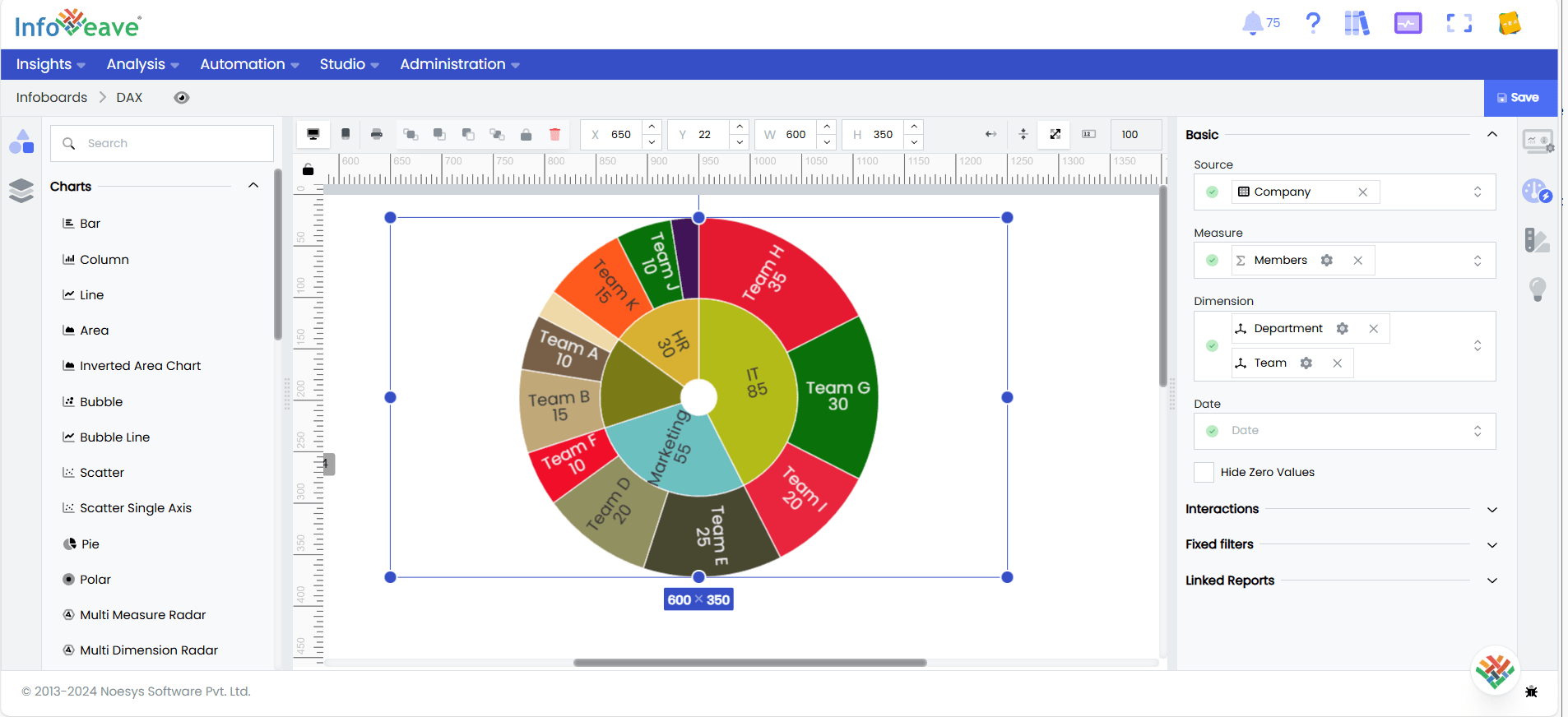This screenshot has height=717, width=1568.
Task: Click the Members measure gear icon
Action: pyautogui.click(x=1327, y=260)
